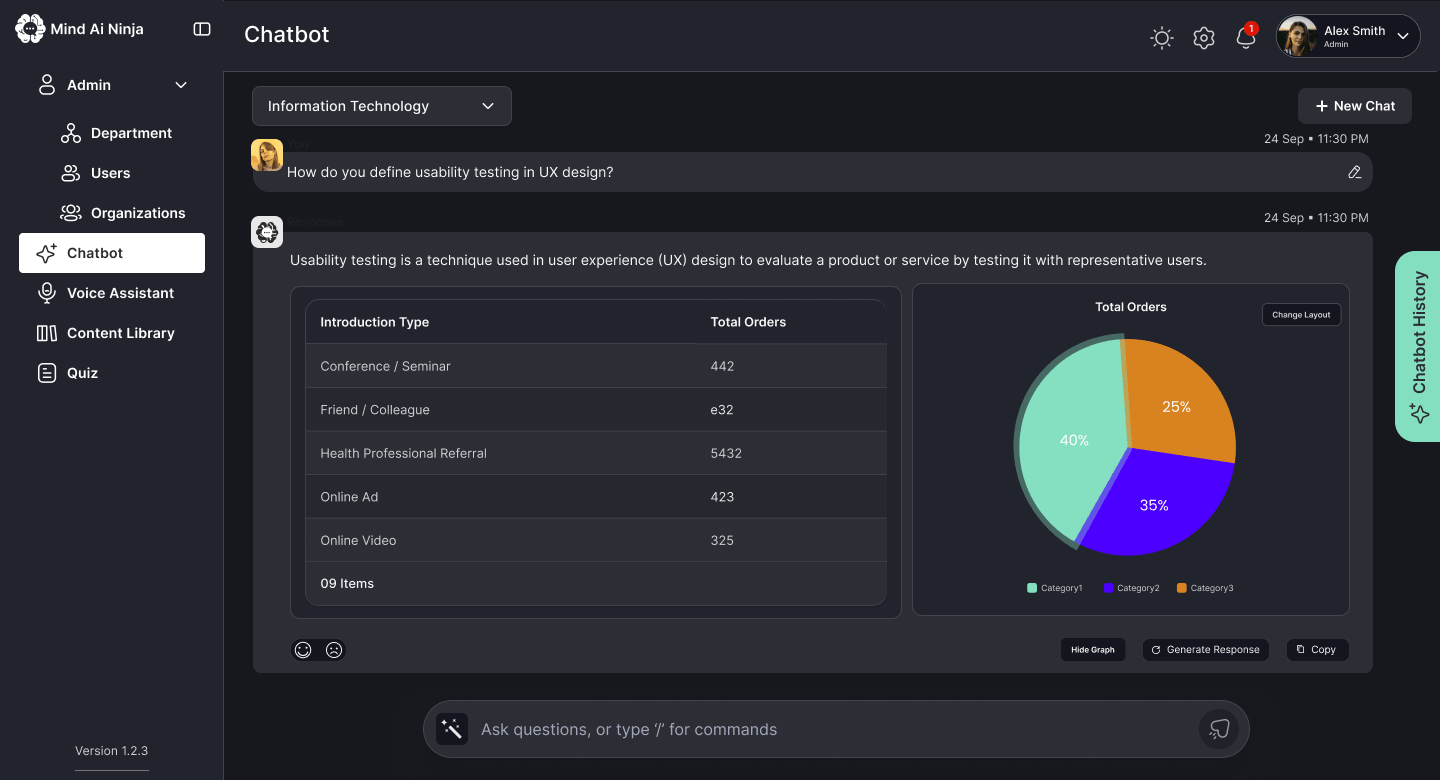
Task: Select the Online Video row
Action: [596, 540]
